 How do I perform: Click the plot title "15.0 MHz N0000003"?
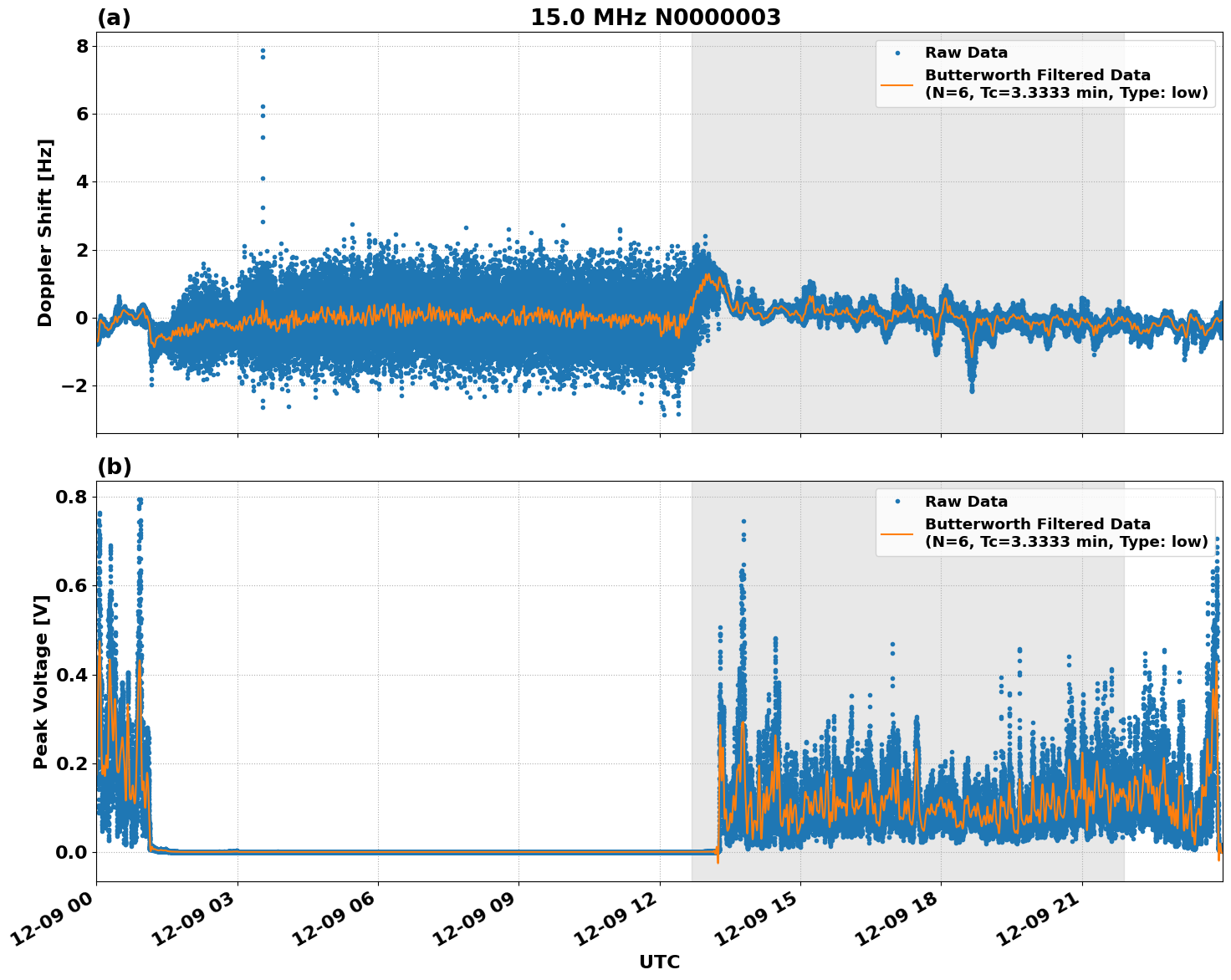(x=655, y=18)
